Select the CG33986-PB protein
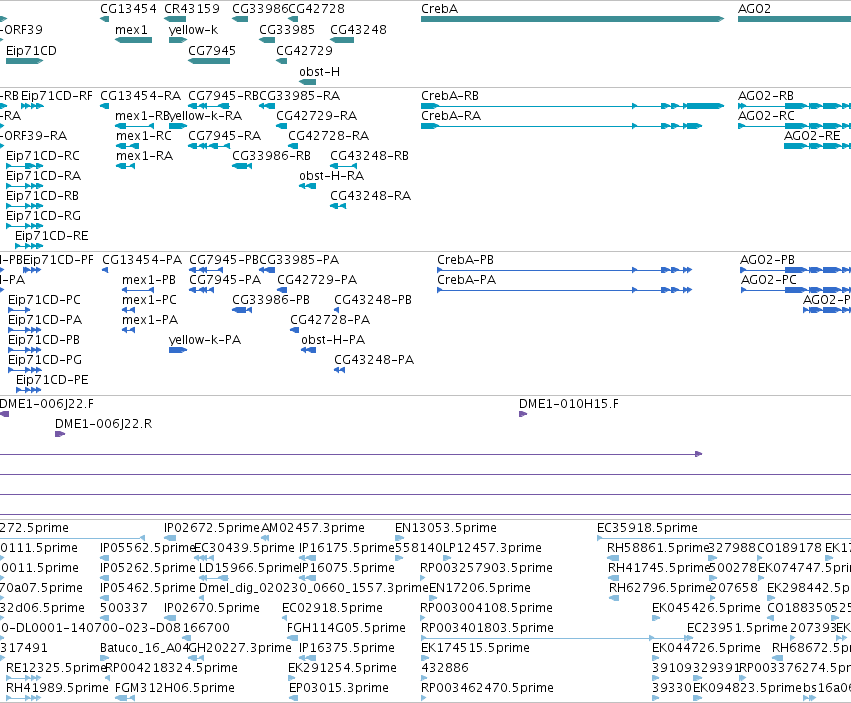The image size is (851, 703). (x=242, y=310)
